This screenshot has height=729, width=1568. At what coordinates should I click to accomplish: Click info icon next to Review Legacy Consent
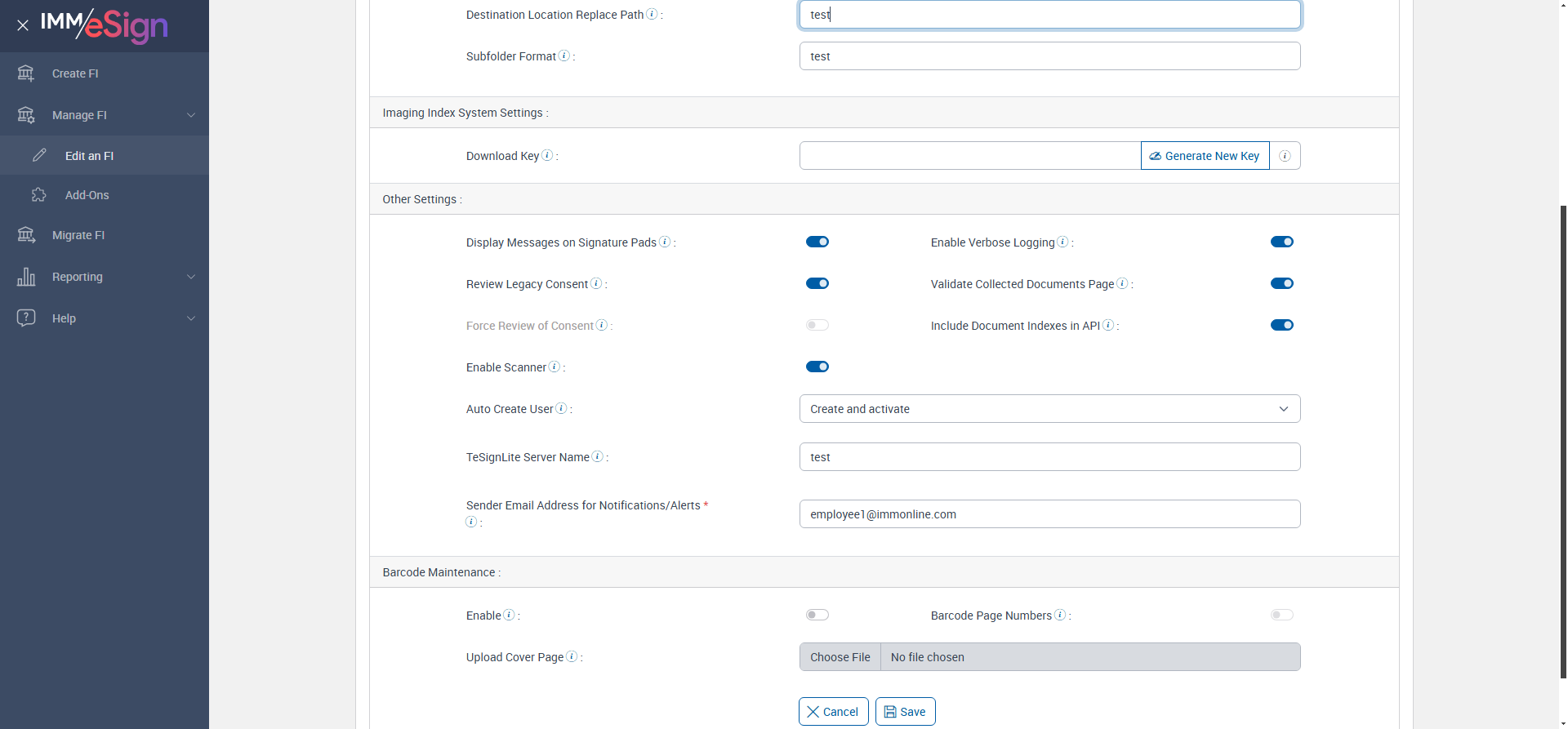pyautogui.click(x=596, y=283)
